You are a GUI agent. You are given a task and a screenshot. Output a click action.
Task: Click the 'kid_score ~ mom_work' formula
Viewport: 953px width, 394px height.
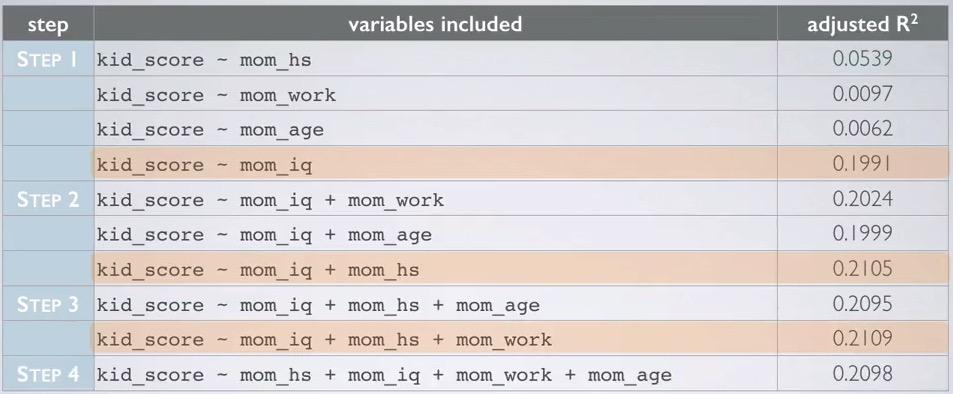[216, 95]
